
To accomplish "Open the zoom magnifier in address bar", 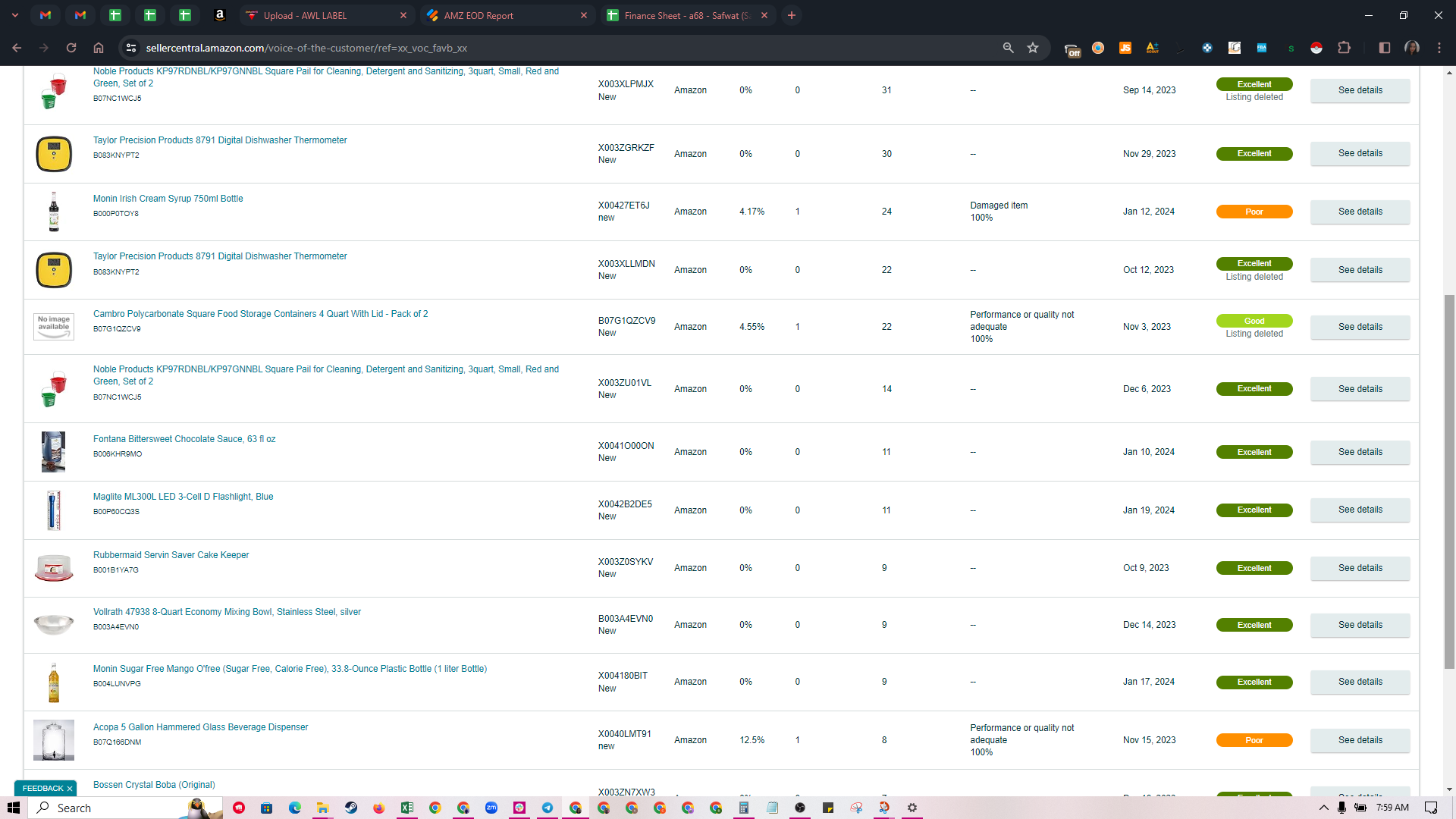I will [1008, 48].
